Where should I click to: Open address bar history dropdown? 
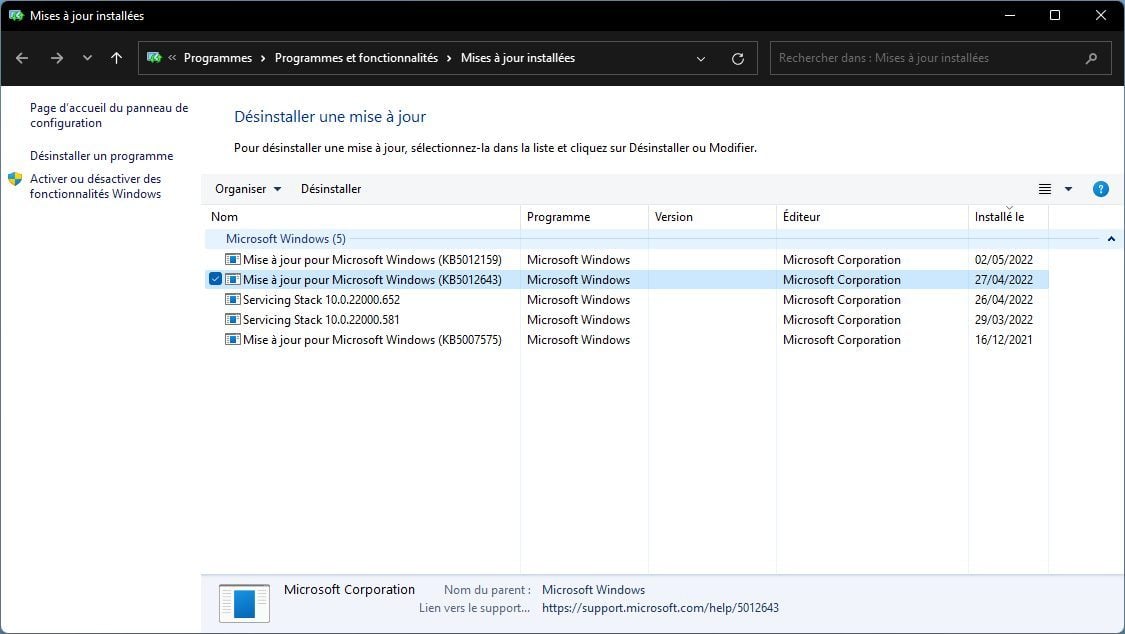[x=701, y=59]
